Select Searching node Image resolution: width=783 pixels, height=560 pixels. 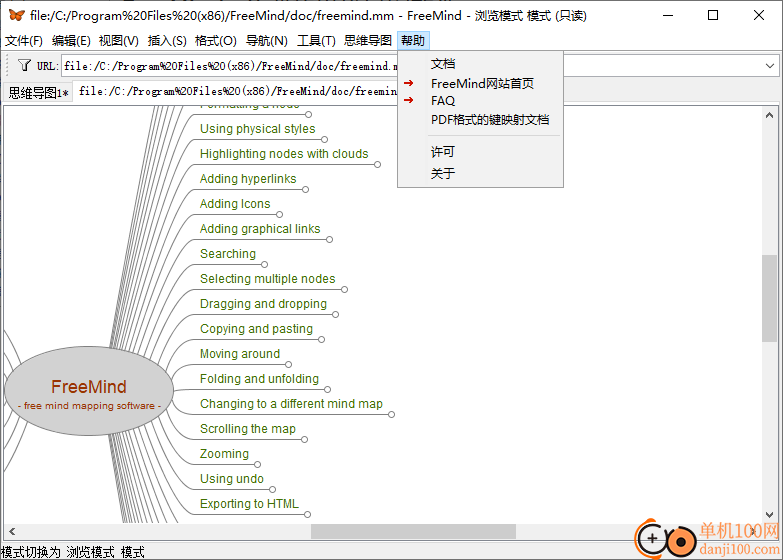(x=228, y=254)
